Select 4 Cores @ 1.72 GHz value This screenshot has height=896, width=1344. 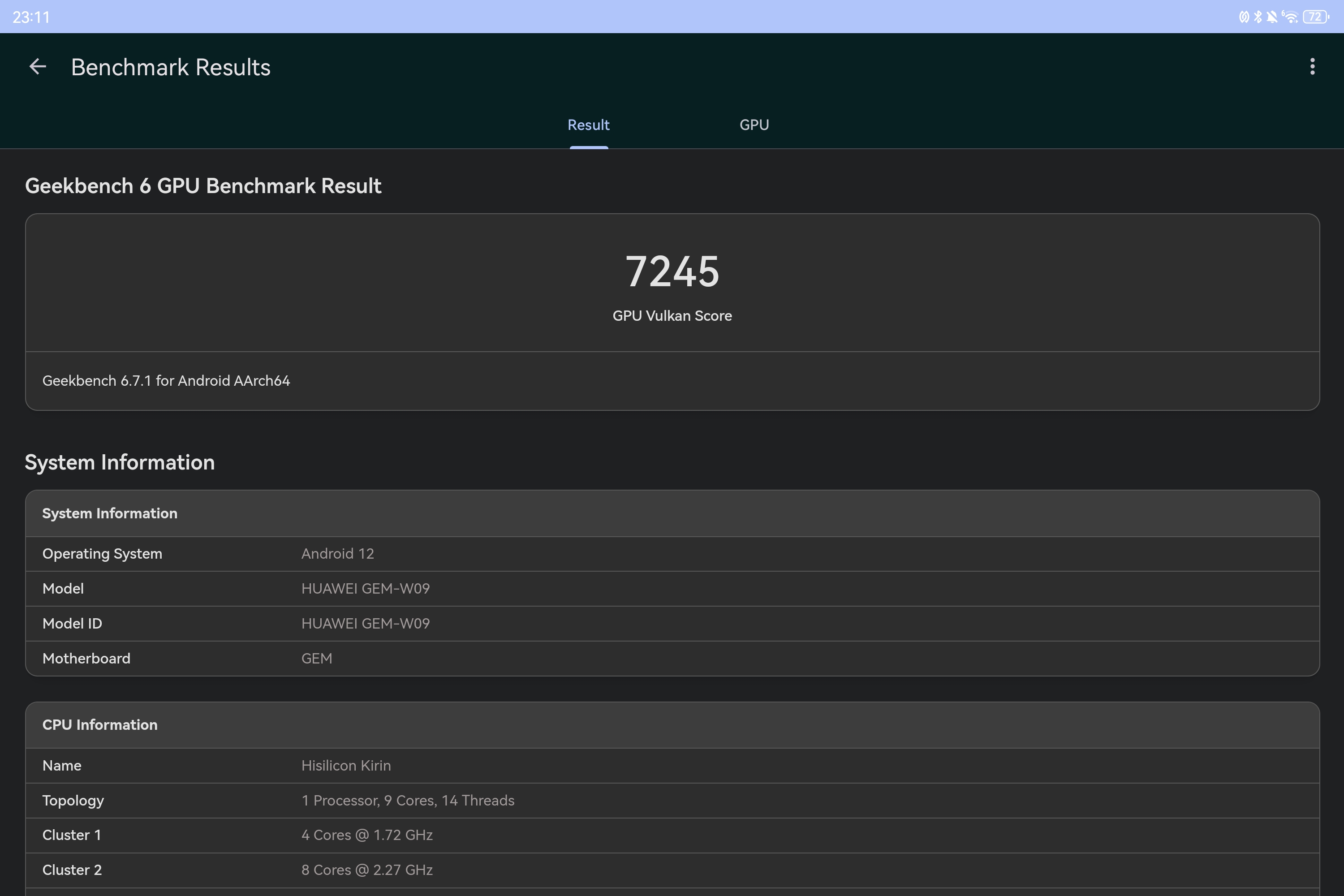click(367, 836)
